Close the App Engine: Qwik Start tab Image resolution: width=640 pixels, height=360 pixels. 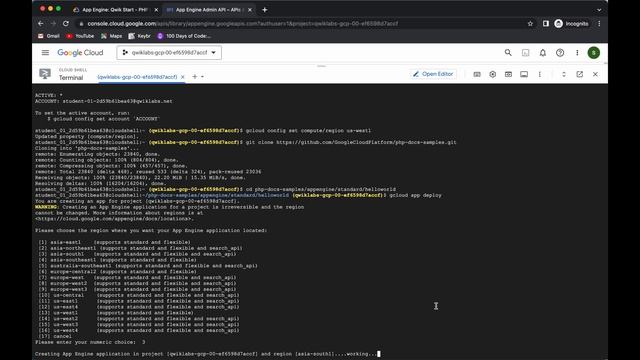coord(156,10)
